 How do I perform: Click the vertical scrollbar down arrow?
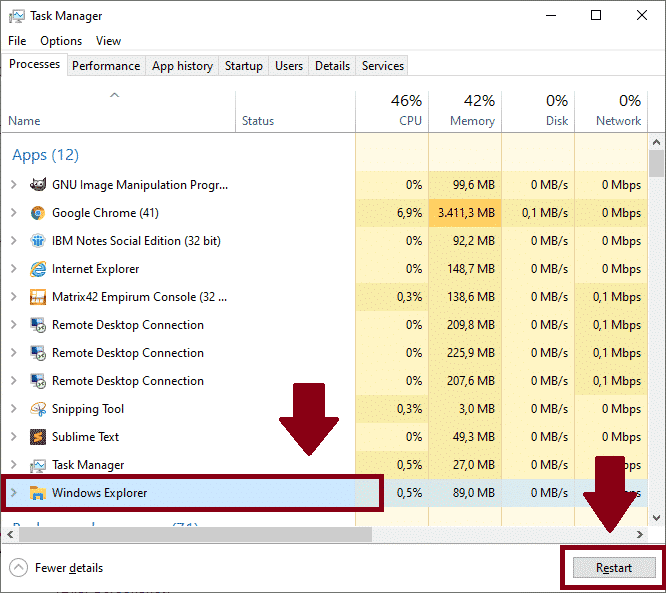[656, 518]
